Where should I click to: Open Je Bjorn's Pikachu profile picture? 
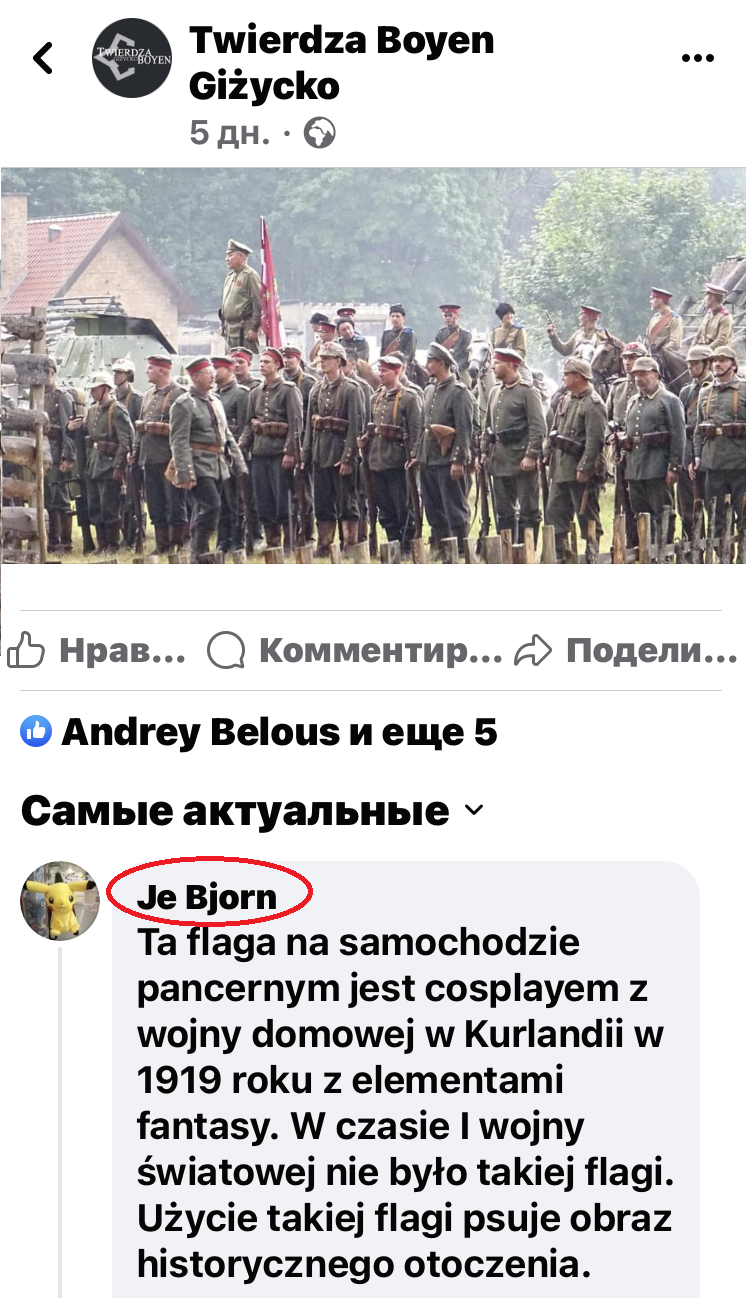point(60,900)
